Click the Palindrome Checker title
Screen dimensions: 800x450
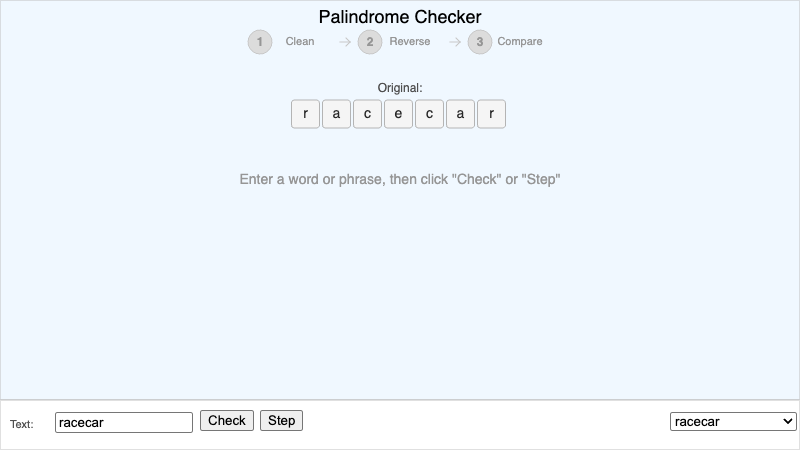pos(400,17)
